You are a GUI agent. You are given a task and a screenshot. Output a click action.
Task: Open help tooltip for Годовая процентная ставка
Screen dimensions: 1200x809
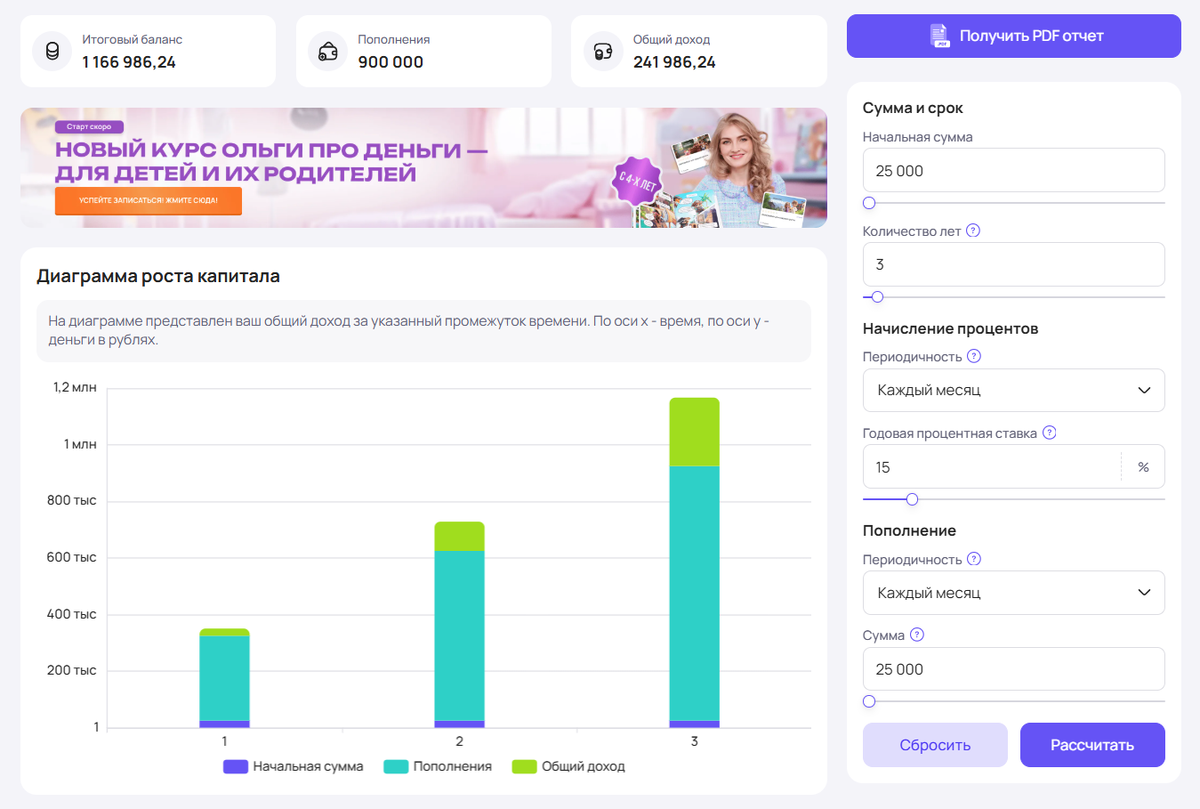1049,433
